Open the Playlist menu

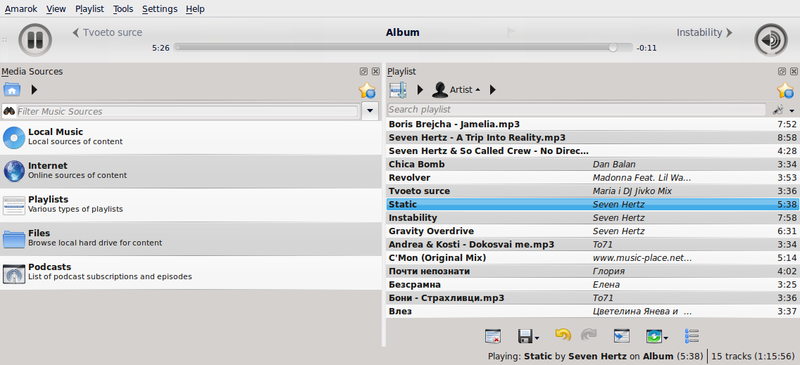pos(89,9)
